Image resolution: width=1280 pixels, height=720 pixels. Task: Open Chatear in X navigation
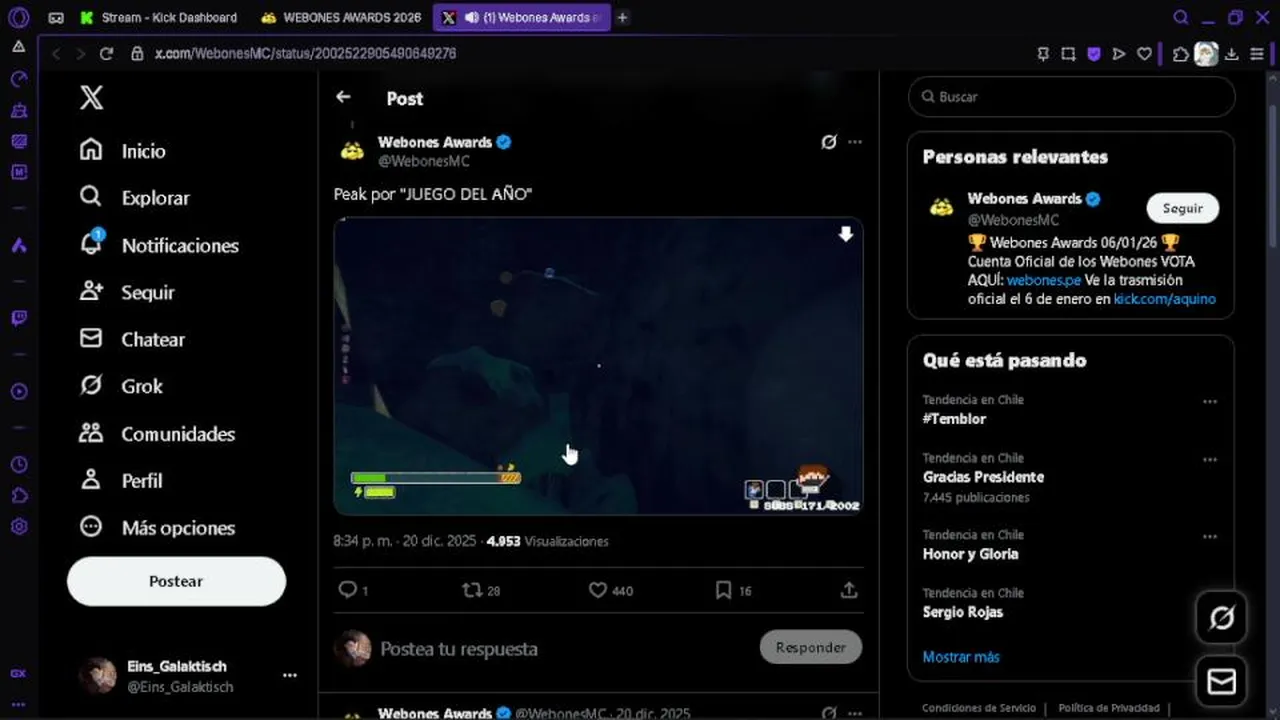tap(132, 339)
